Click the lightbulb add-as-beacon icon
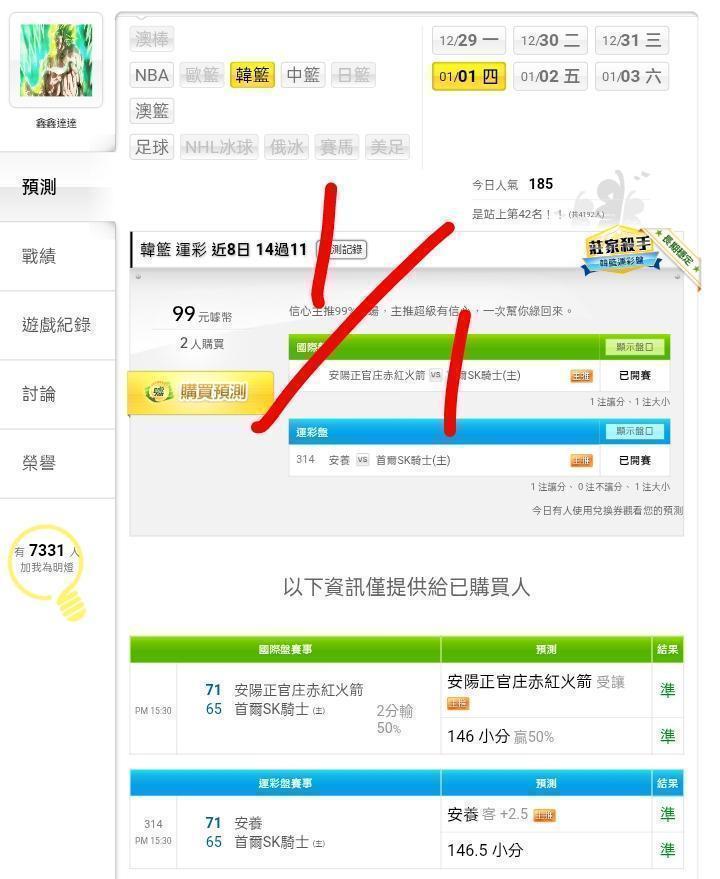Image resolution: width=720 pixels, height=879 pixels. pos(48,572)
